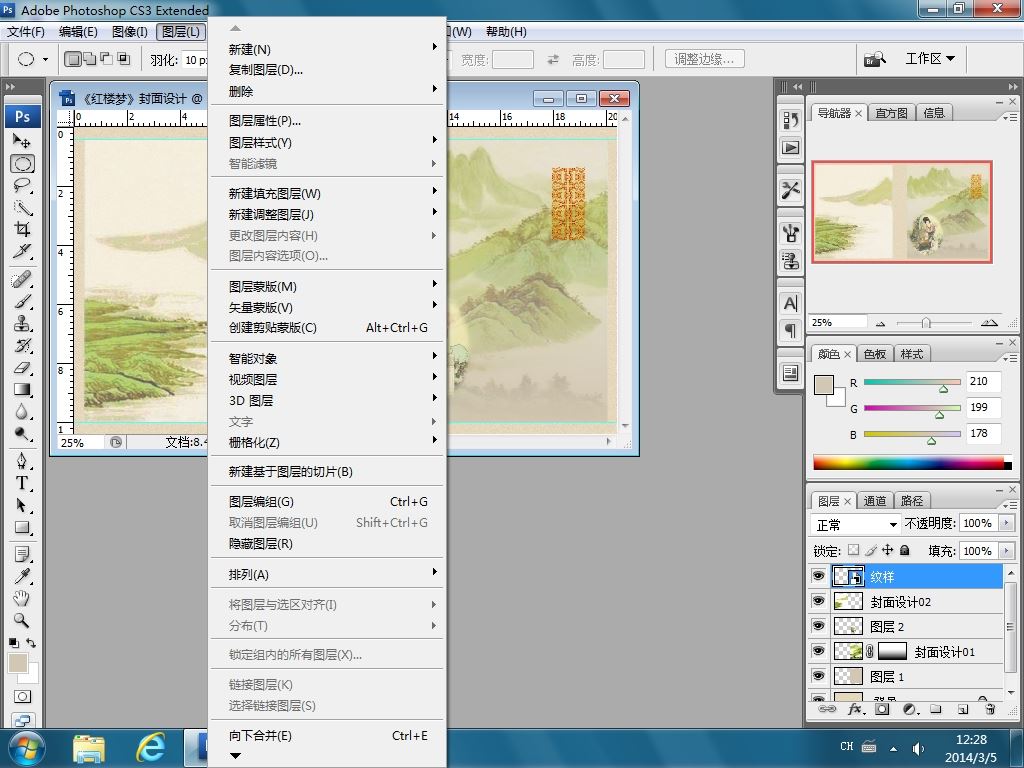Screen dimensions: 1024x768
Task: Choose 图层属性(P)... from the menu
Action: tap(328, 121)
